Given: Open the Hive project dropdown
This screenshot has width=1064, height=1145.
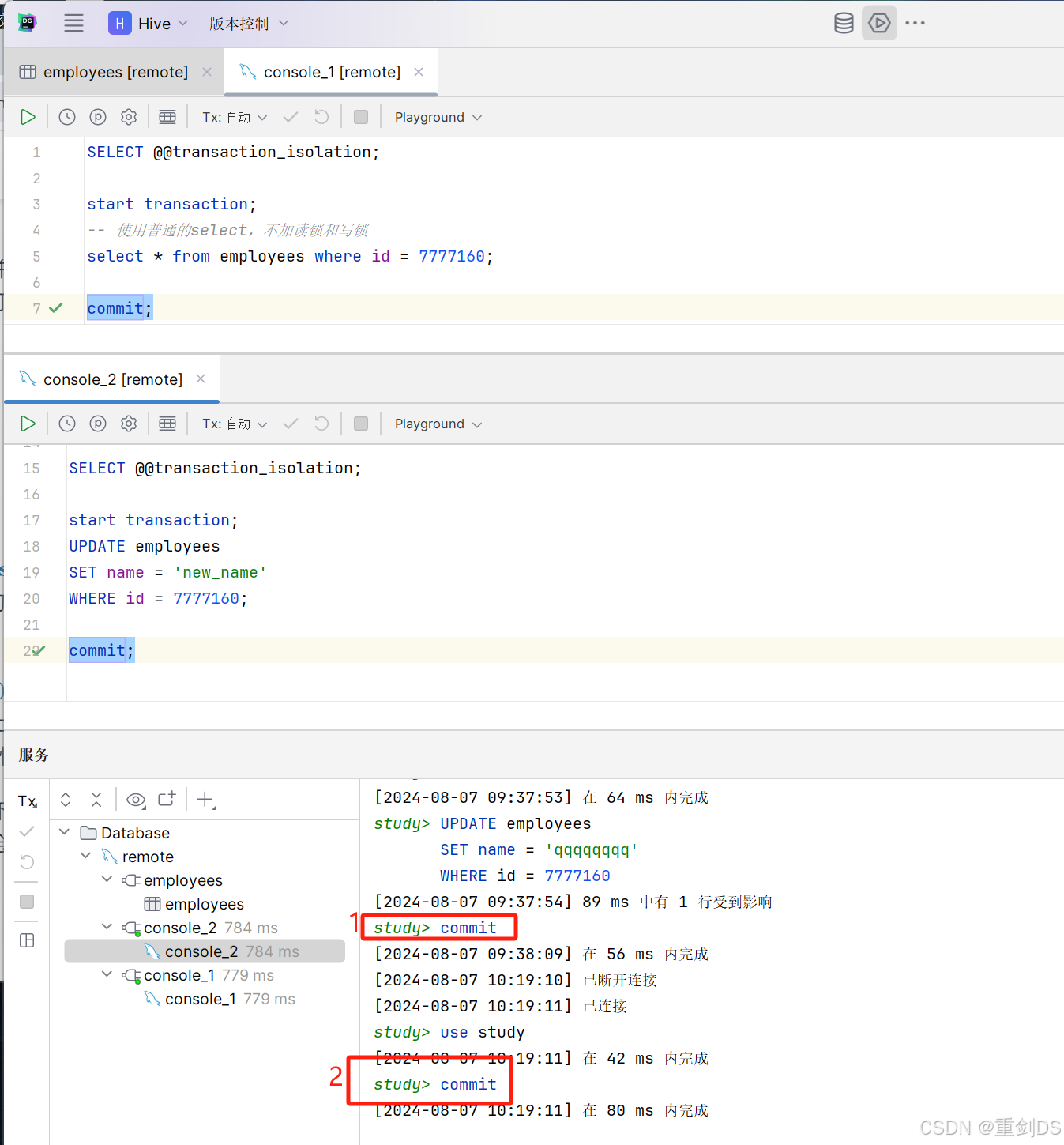Looking at the screenshot, I should [149, 24].
